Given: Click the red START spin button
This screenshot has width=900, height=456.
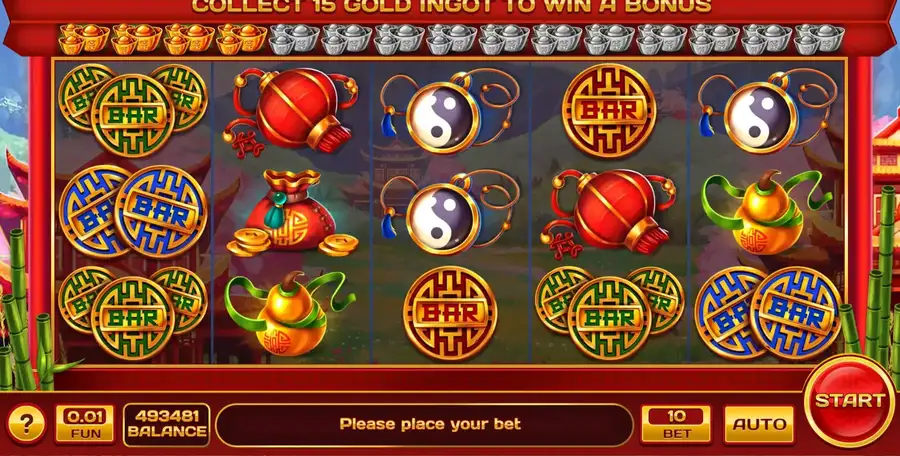Looking at the screenshot, I should click(849, 400).
